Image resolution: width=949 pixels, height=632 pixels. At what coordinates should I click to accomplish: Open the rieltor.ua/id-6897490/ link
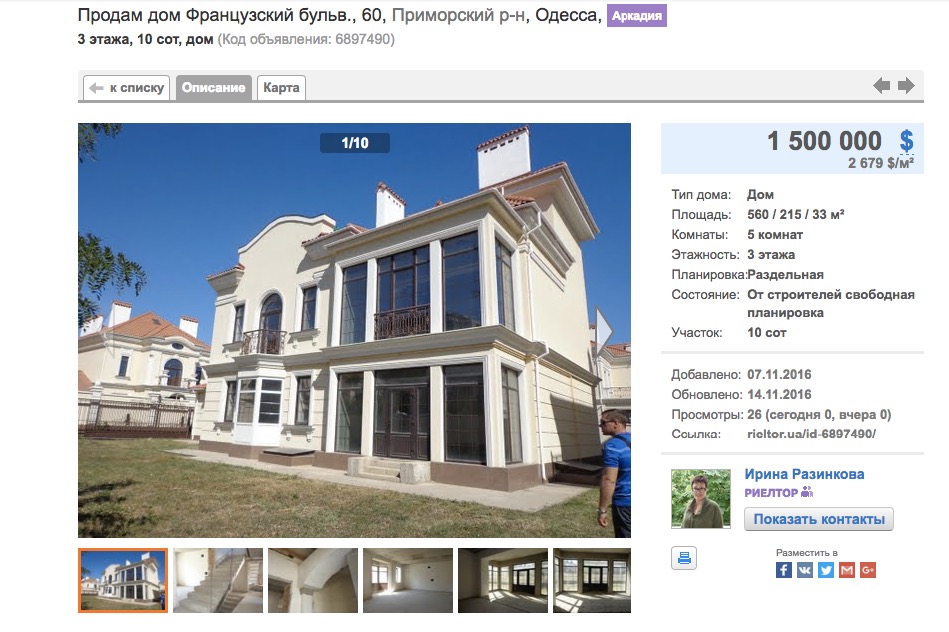[x=811, y=434]
